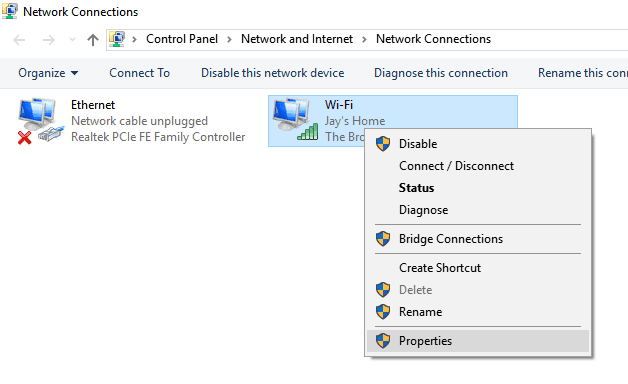Go up one folder level
628x384 pixels.
(x=93, y=40)
